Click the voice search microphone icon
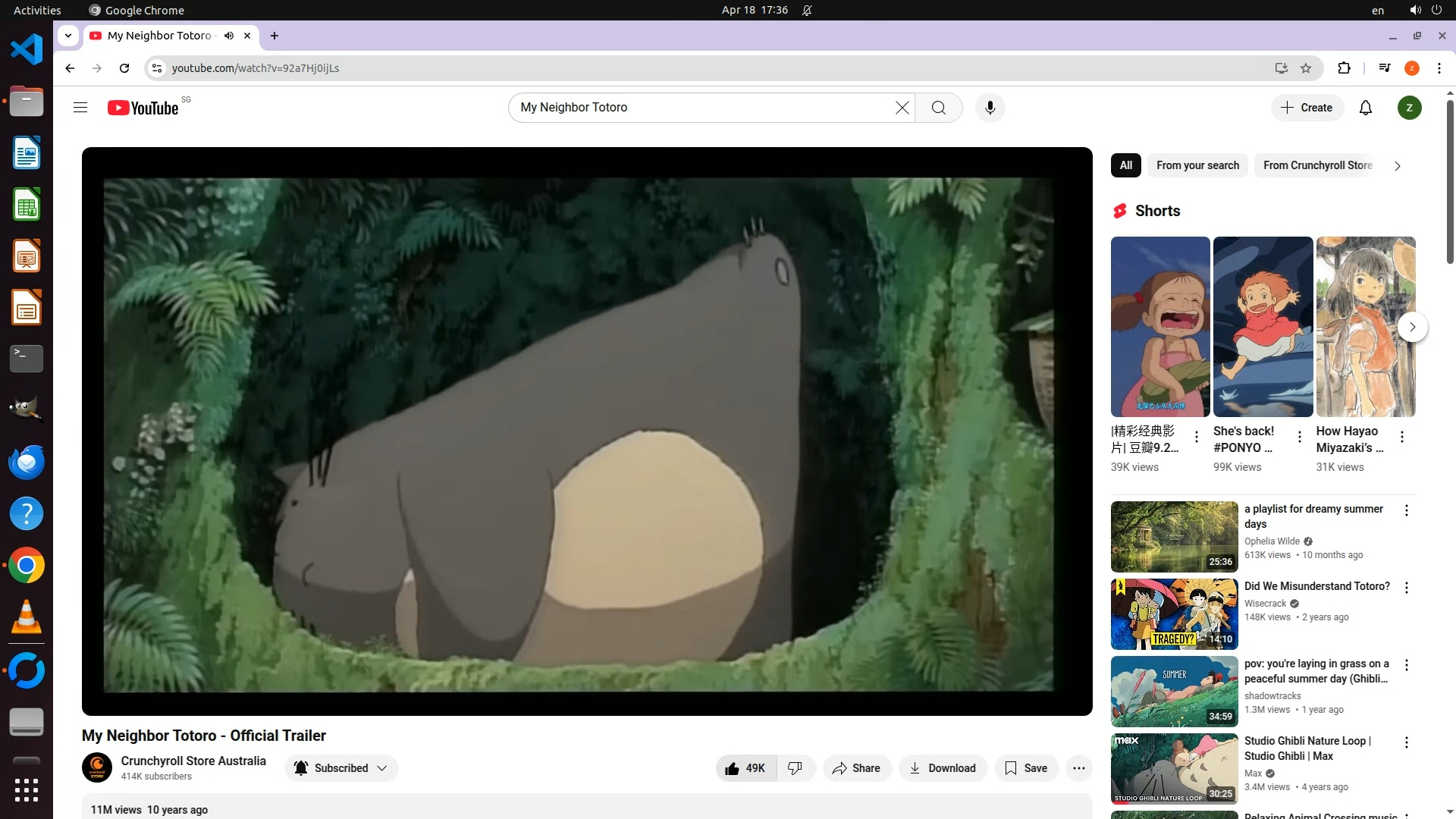The width and height of the screenshot is (1456, 819). 990,108
